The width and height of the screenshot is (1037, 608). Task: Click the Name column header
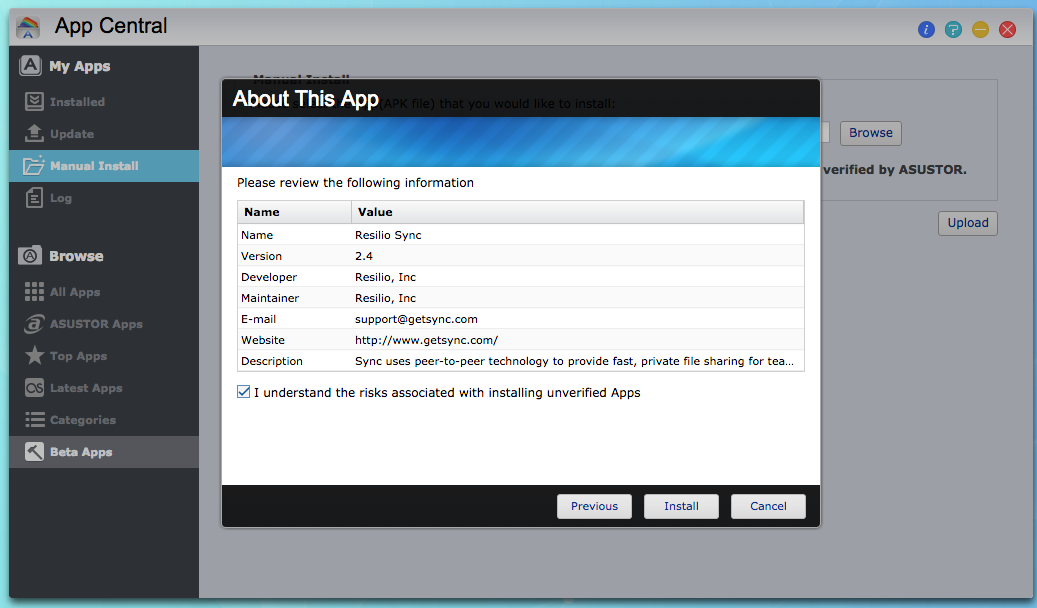294,212
